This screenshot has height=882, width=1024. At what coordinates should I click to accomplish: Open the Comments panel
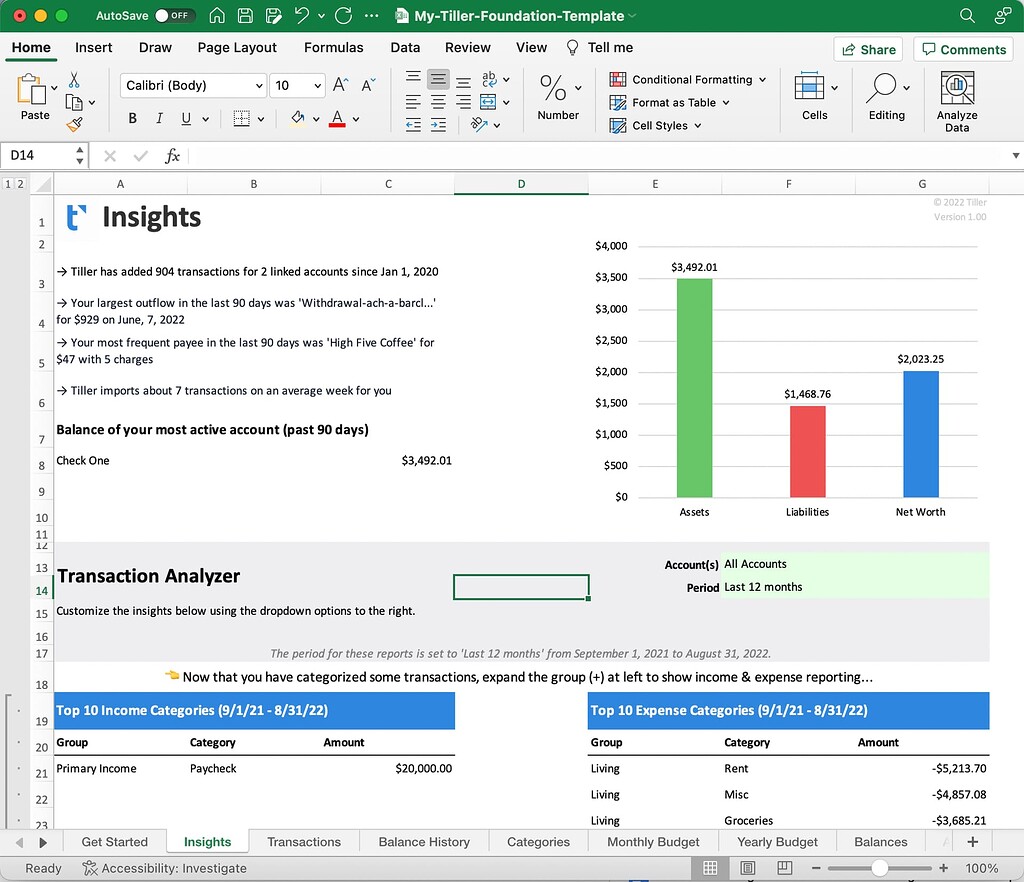pyautogui.click(x=962, y=48)
